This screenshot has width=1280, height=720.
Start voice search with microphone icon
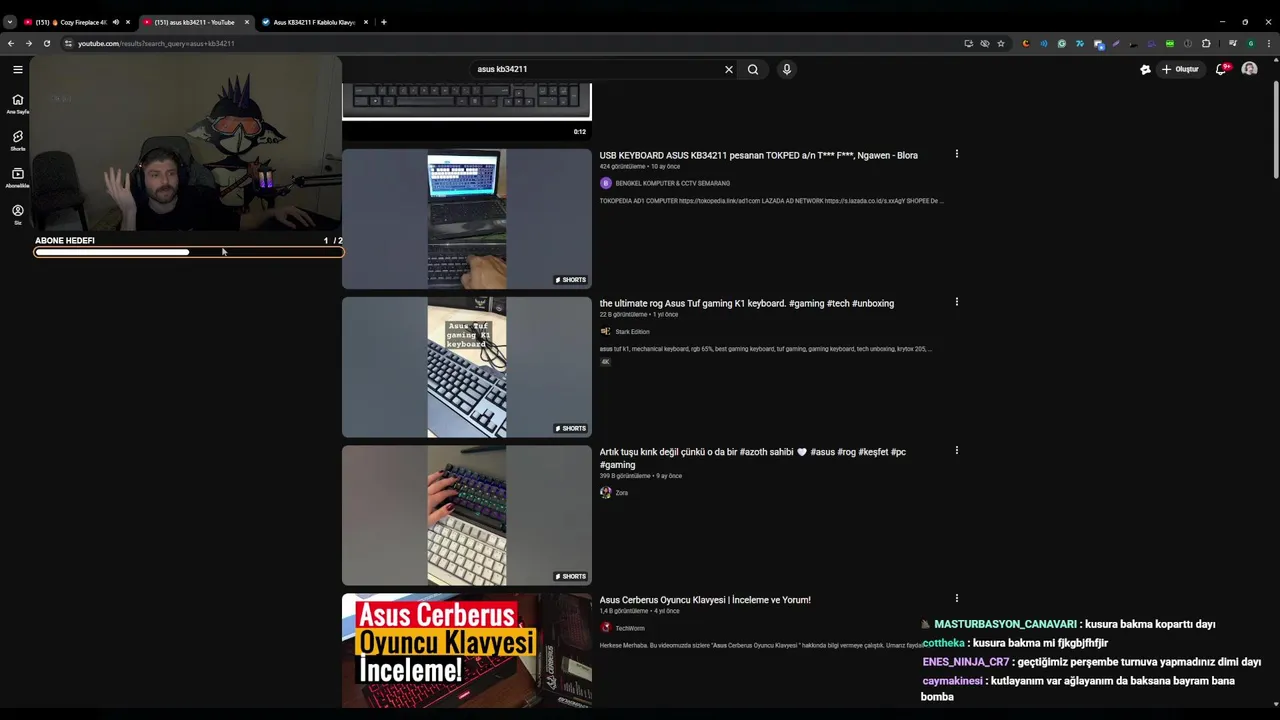[x=787, y=69]
